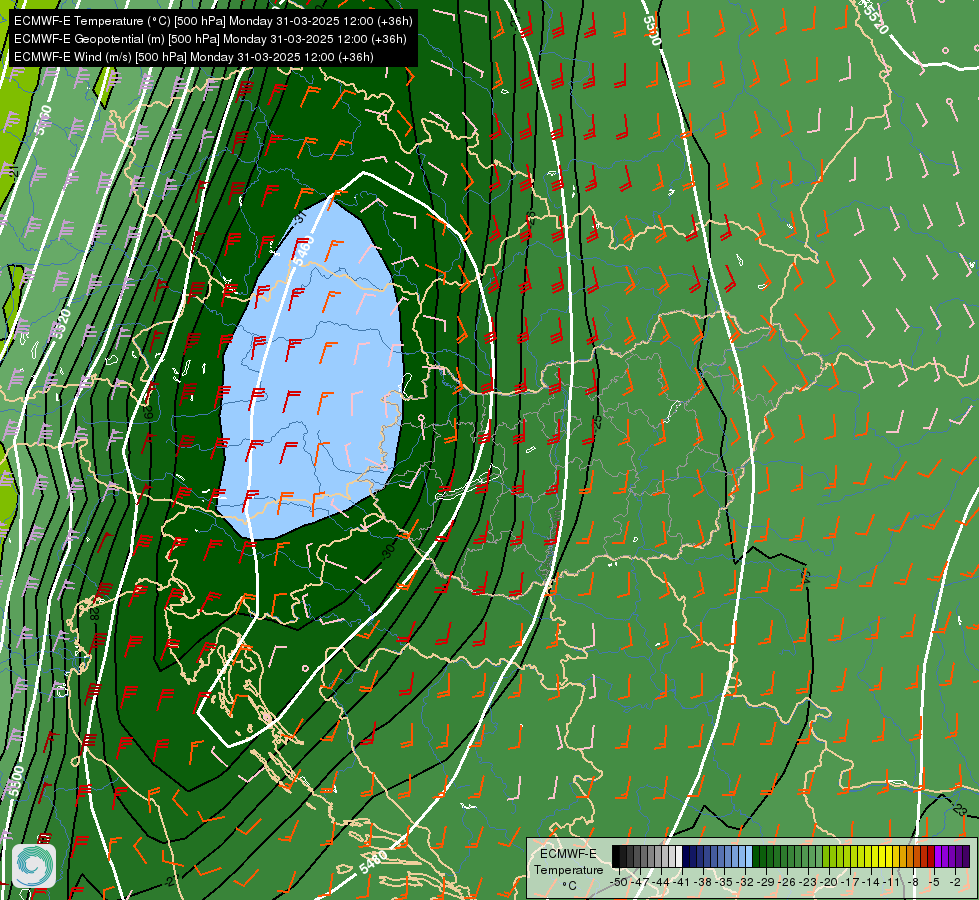Click the -20 label on temperature legend
This screenshot has width=979, height=900.
coord(829,882)
